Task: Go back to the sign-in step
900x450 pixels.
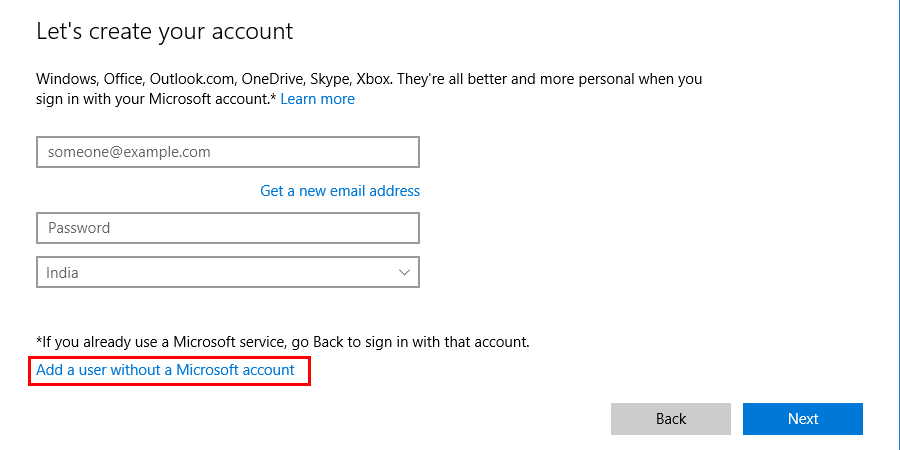Action: (671, 419)
